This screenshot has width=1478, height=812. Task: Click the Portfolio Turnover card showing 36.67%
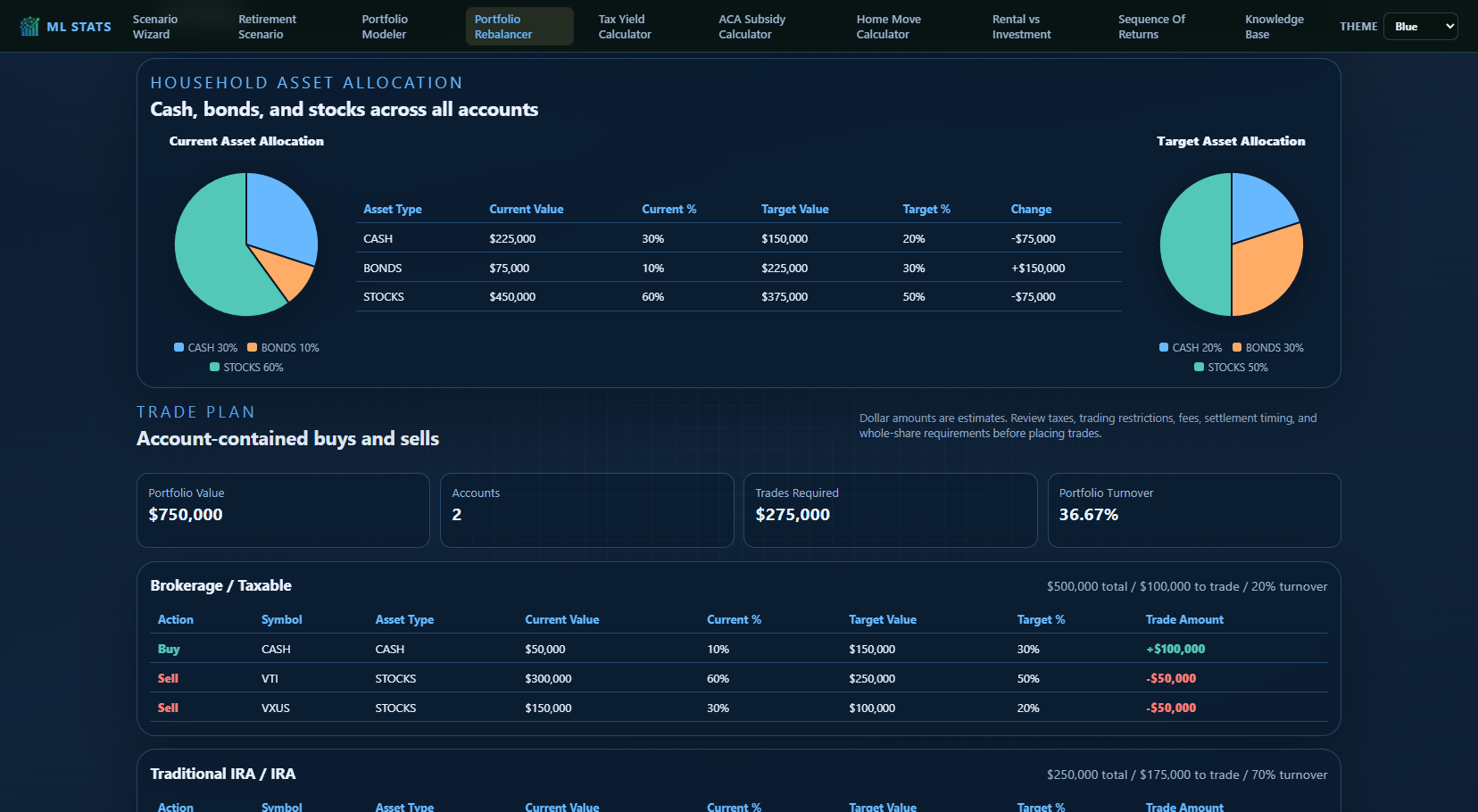tap(1194, 510)
